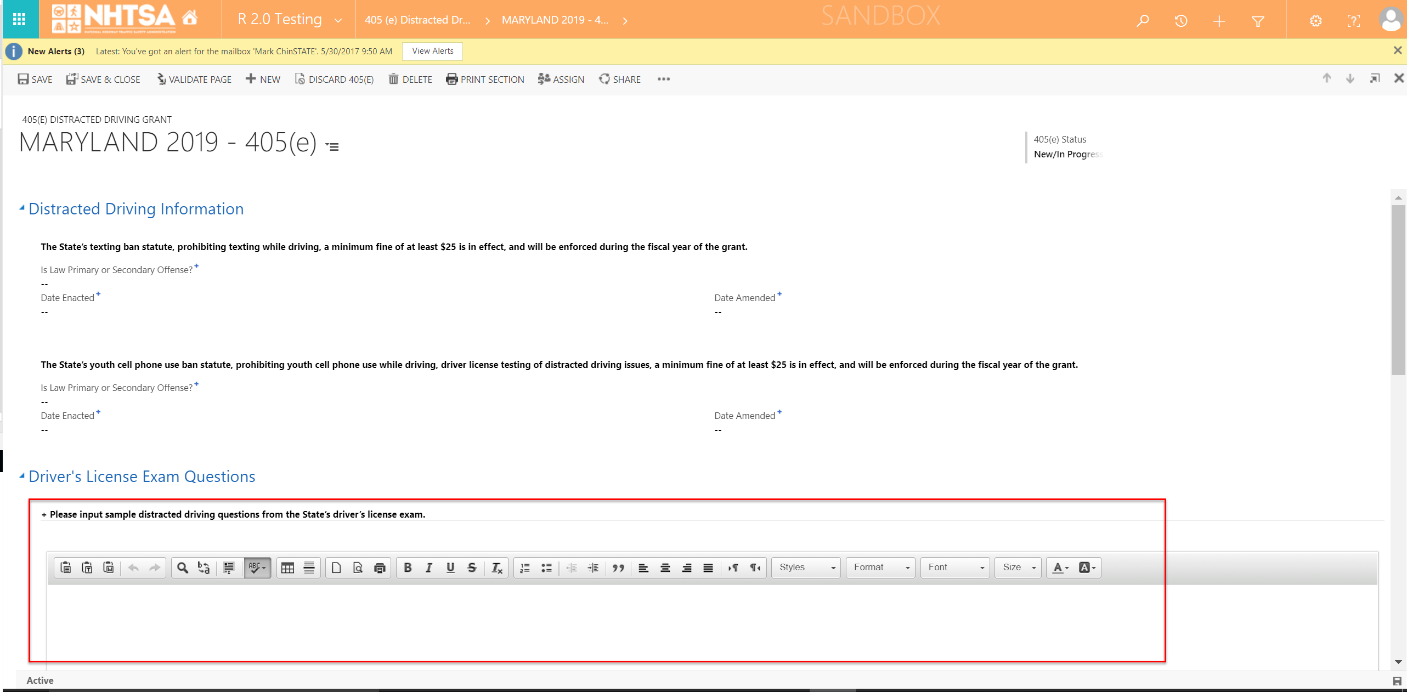Open help question mark icon
The height and width of the screenshot is (692, 1407).
(x=1354, y=20)
